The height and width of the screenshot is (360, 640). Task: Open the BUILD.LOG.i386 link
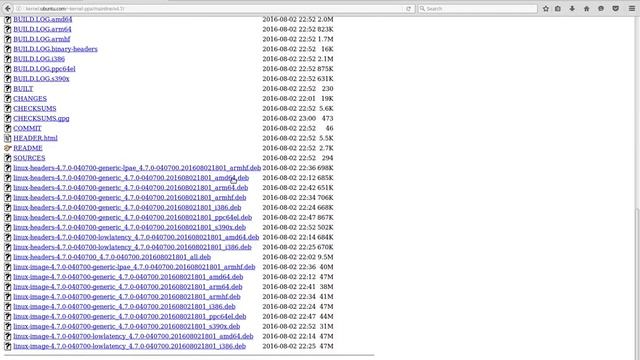(39, 59)
